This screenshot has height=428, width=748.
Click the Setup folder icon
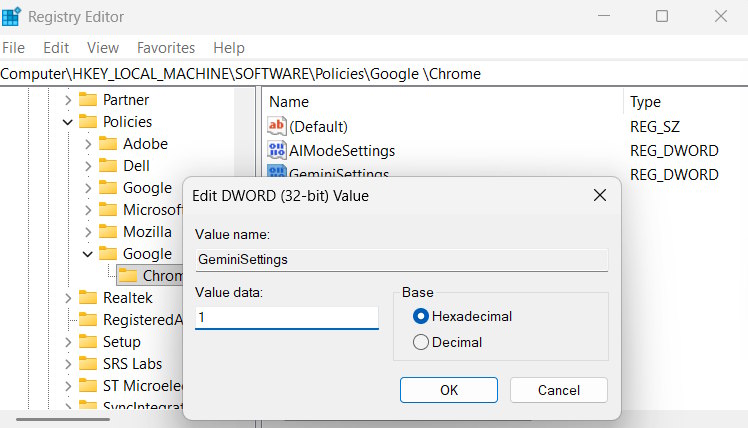coord(88,341)
